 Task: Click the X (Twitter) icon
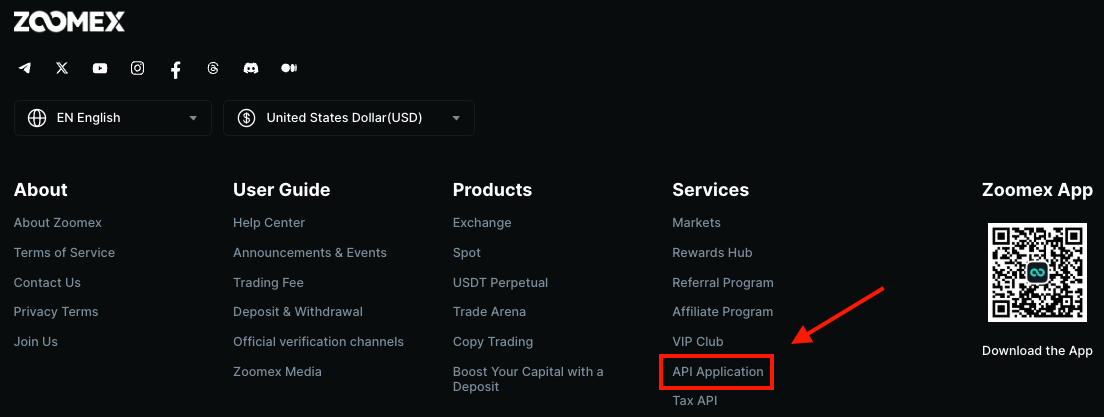click(62, 68)
